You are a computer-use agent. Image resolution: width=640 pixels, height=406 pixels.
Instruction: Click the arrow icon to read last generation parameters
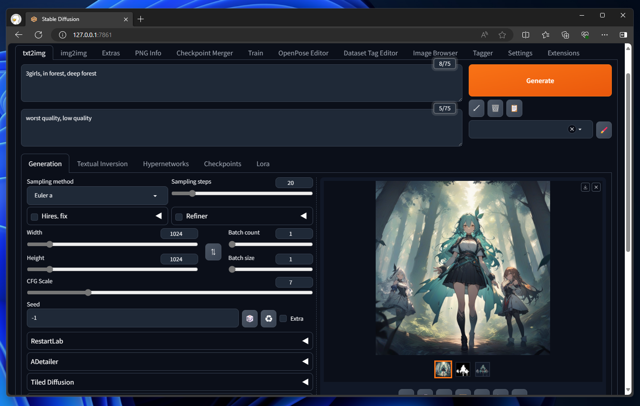click(477, 108)
